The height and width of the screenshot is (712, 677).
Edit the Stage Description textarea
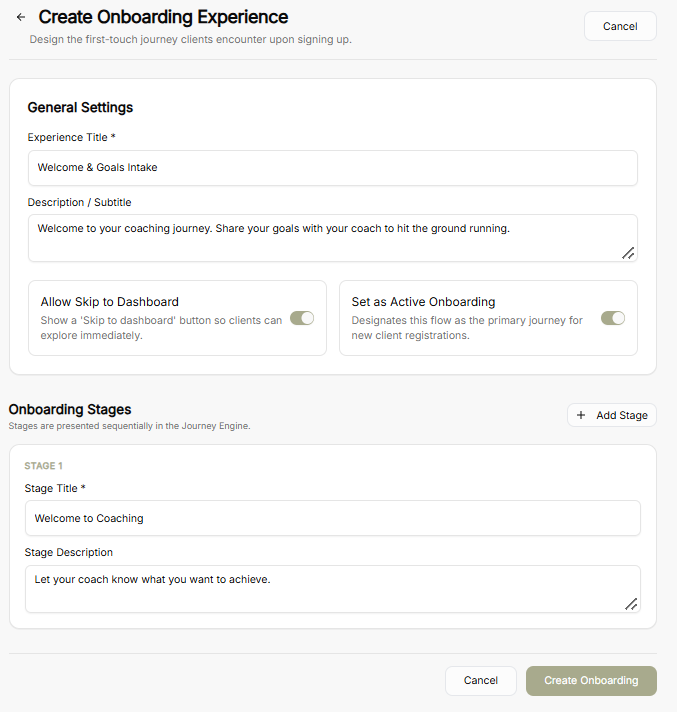(333, 589)
